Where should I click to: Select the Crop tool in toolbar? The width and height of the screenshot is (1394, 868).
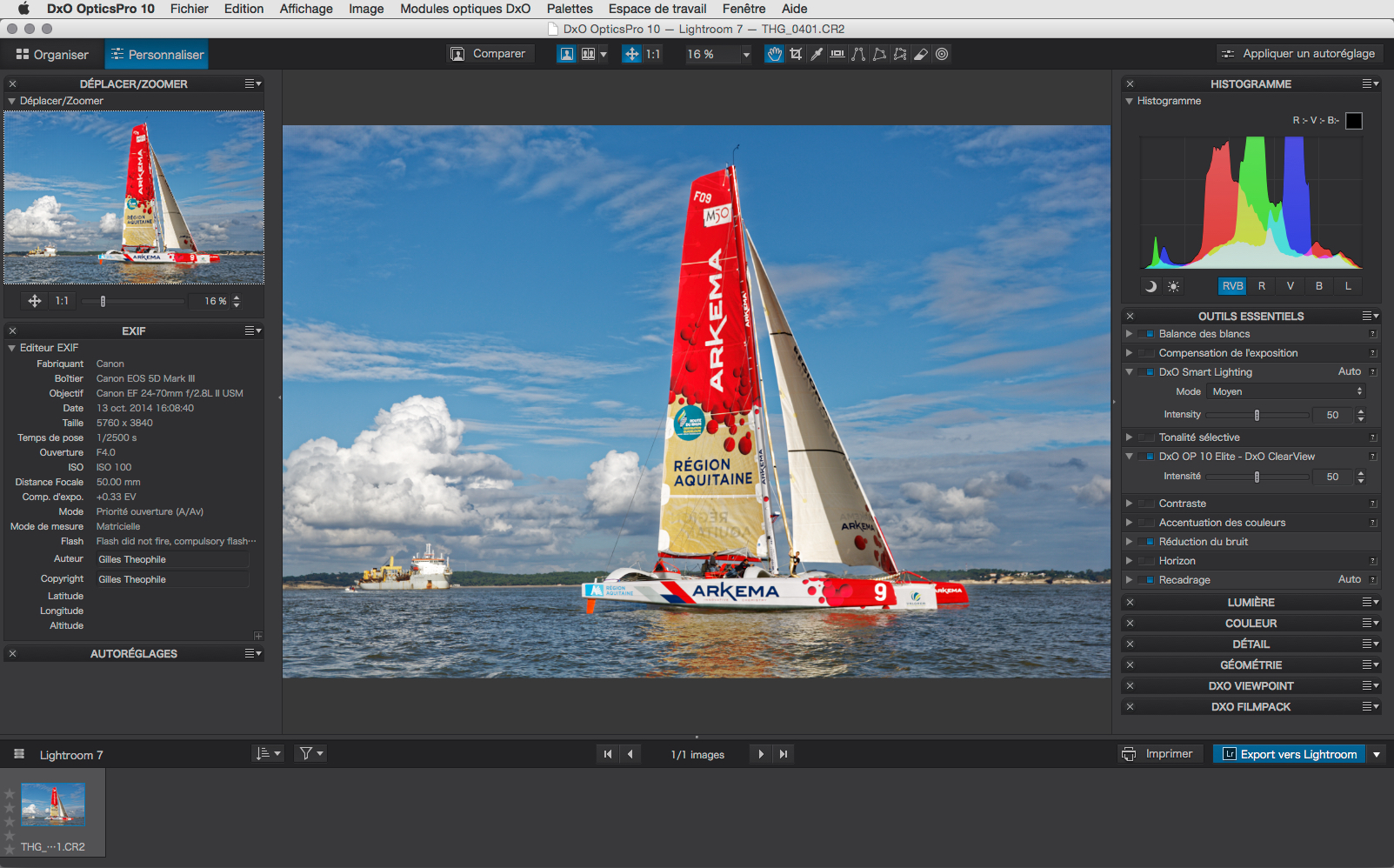(796, 54)
